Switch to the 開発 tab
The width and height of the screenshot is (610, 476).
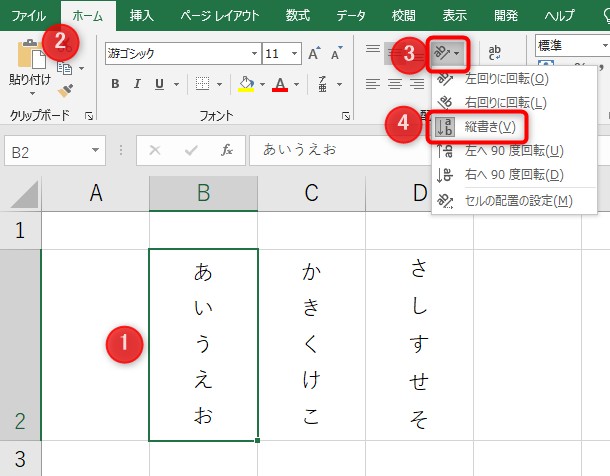pyautogui.click(x=506, y=16)
